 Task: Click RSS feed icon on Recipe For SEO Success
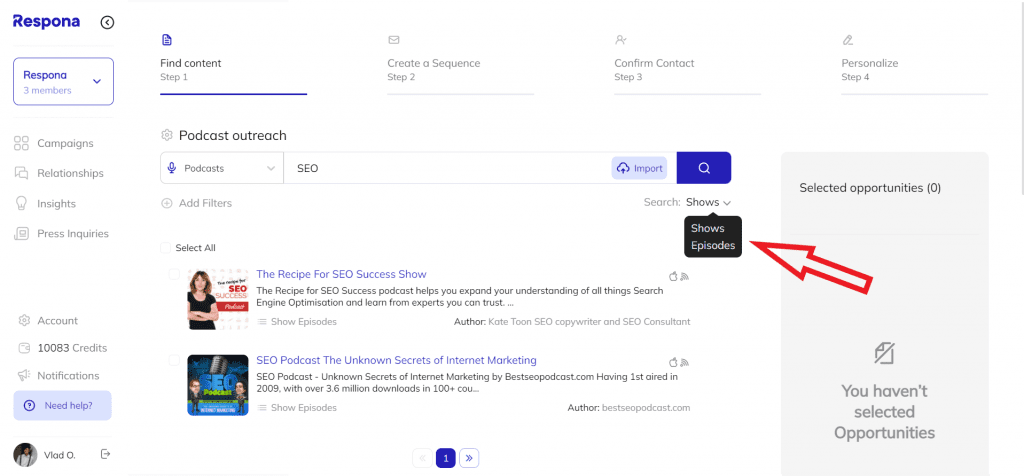coord(685,277)
